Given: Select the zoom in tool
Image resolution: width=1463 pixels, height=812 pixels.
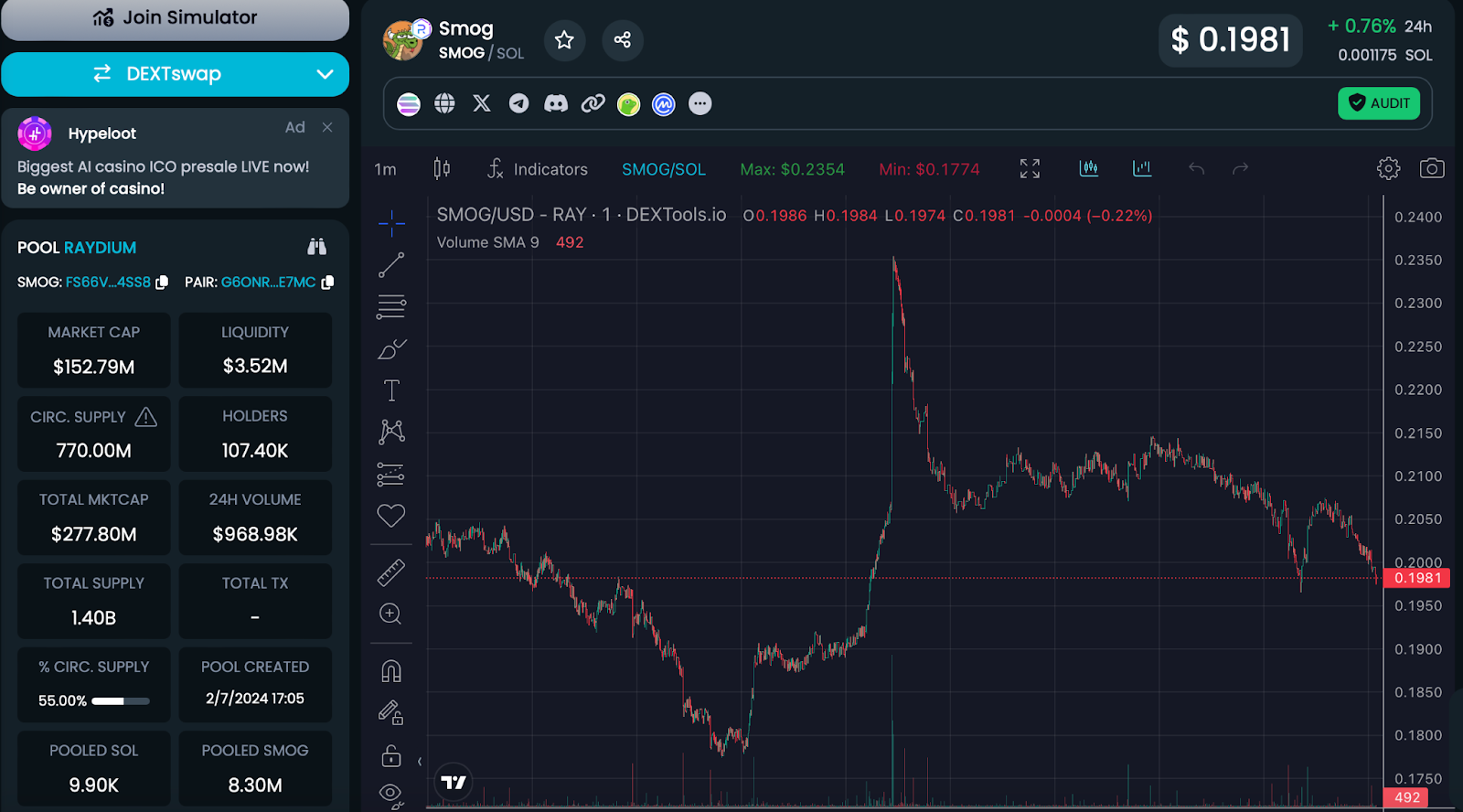Looking at the screenshot, I should pos(391,614).
